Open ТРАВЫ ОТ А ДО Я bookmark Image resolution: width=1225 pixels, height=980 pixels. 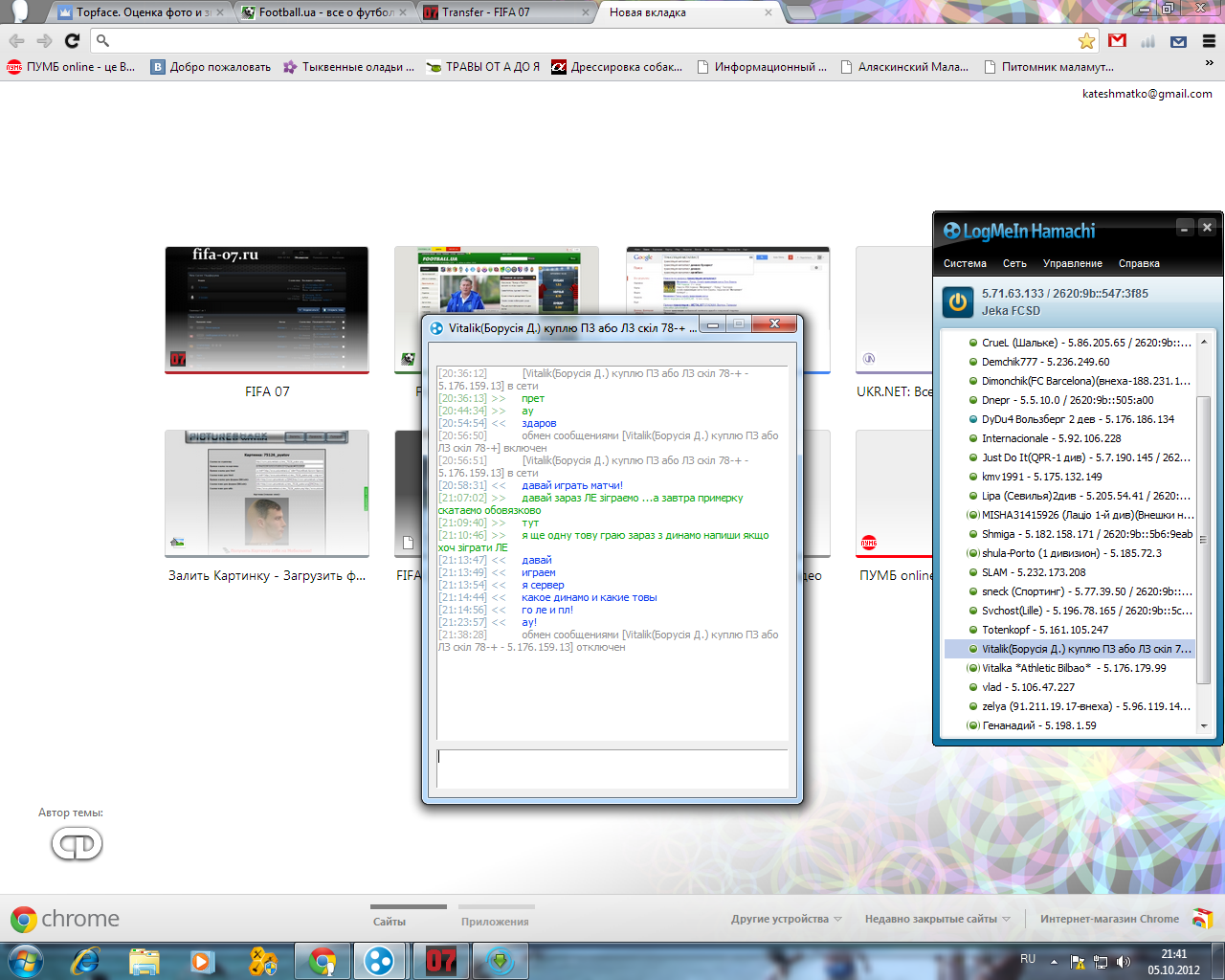click(x=483, y=67)
